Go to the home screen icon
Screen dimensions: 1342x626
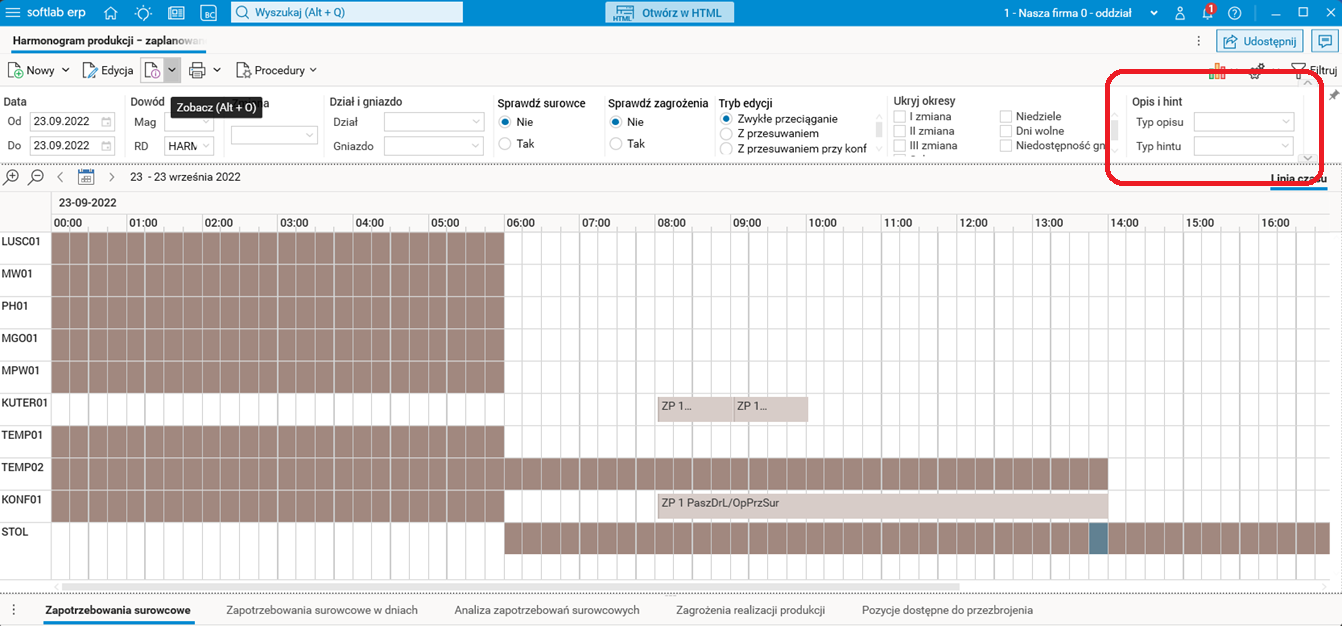(x=111, y=13)
